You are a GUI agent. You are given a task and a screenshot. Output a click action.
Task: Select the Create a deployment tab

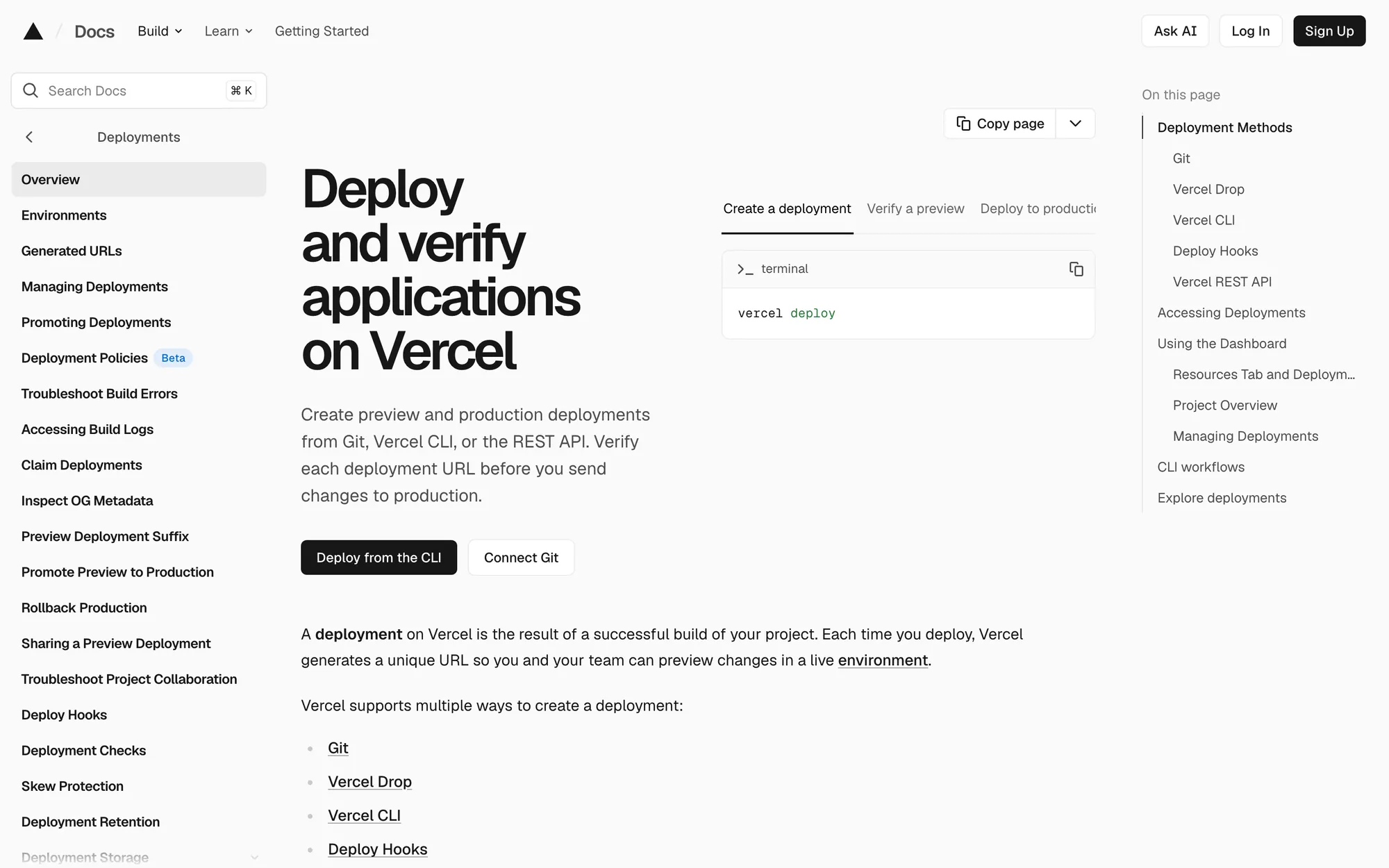pos(787,208)
